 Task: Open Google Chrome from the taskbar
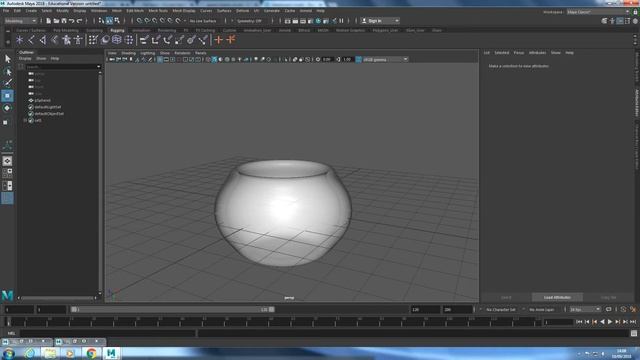pyautogui.click(x=91, y=353)
